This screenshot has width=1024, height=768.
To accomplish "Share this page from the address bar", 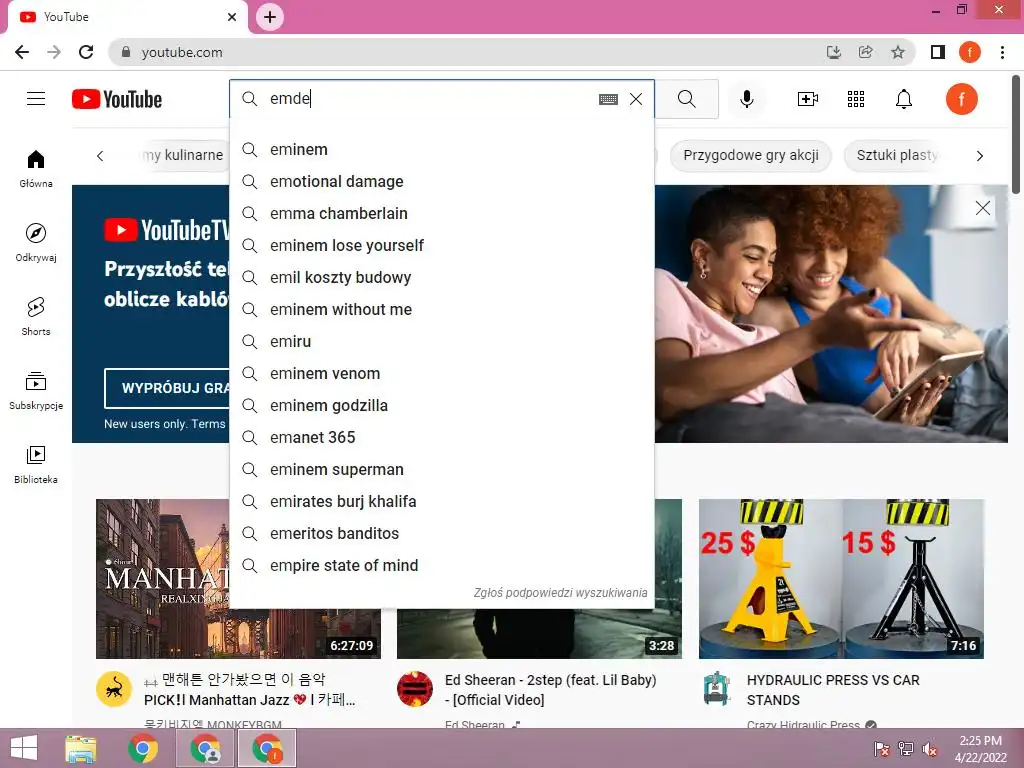I will [866, 52].
